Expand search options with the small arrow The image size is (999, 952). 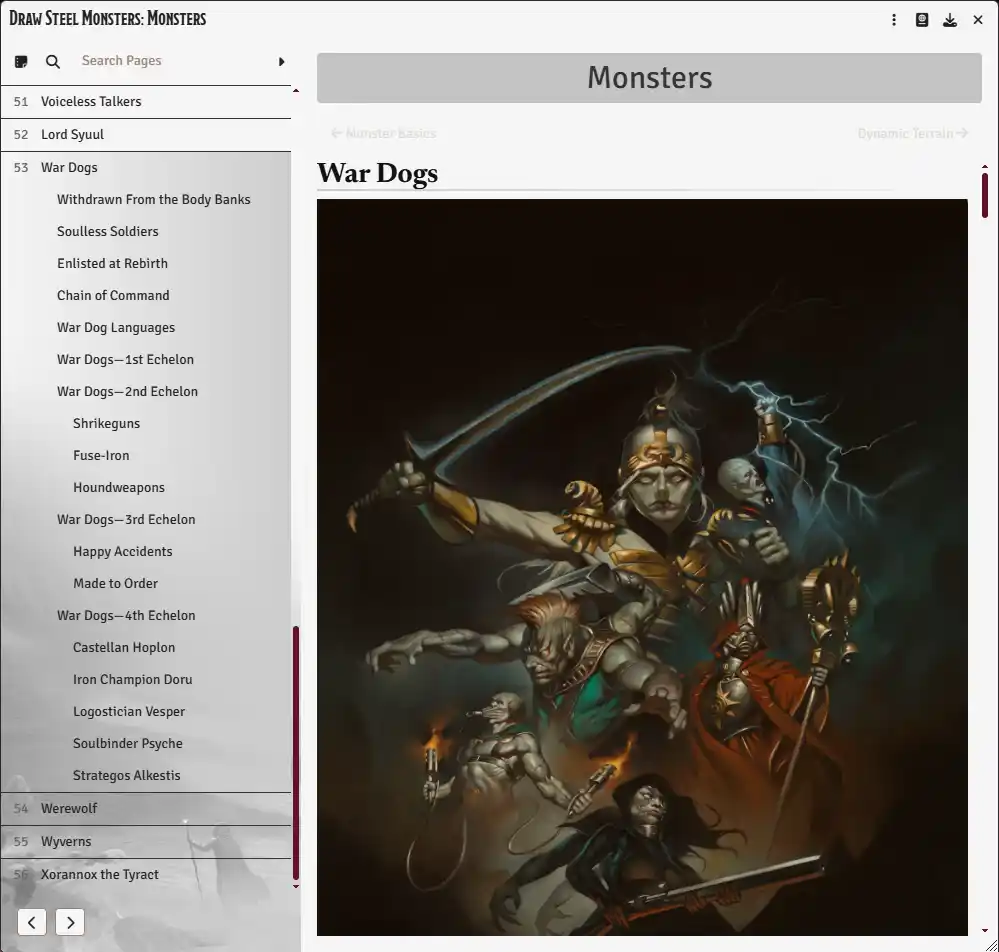281,61
